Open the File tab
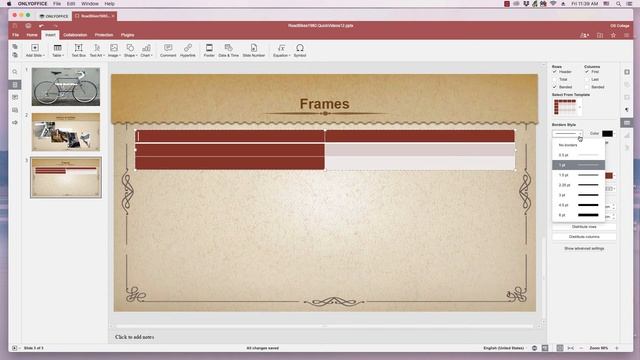Image resolution: width=640 pixels, height=360 pixels. pyautogui.click(x=16, y=35)
